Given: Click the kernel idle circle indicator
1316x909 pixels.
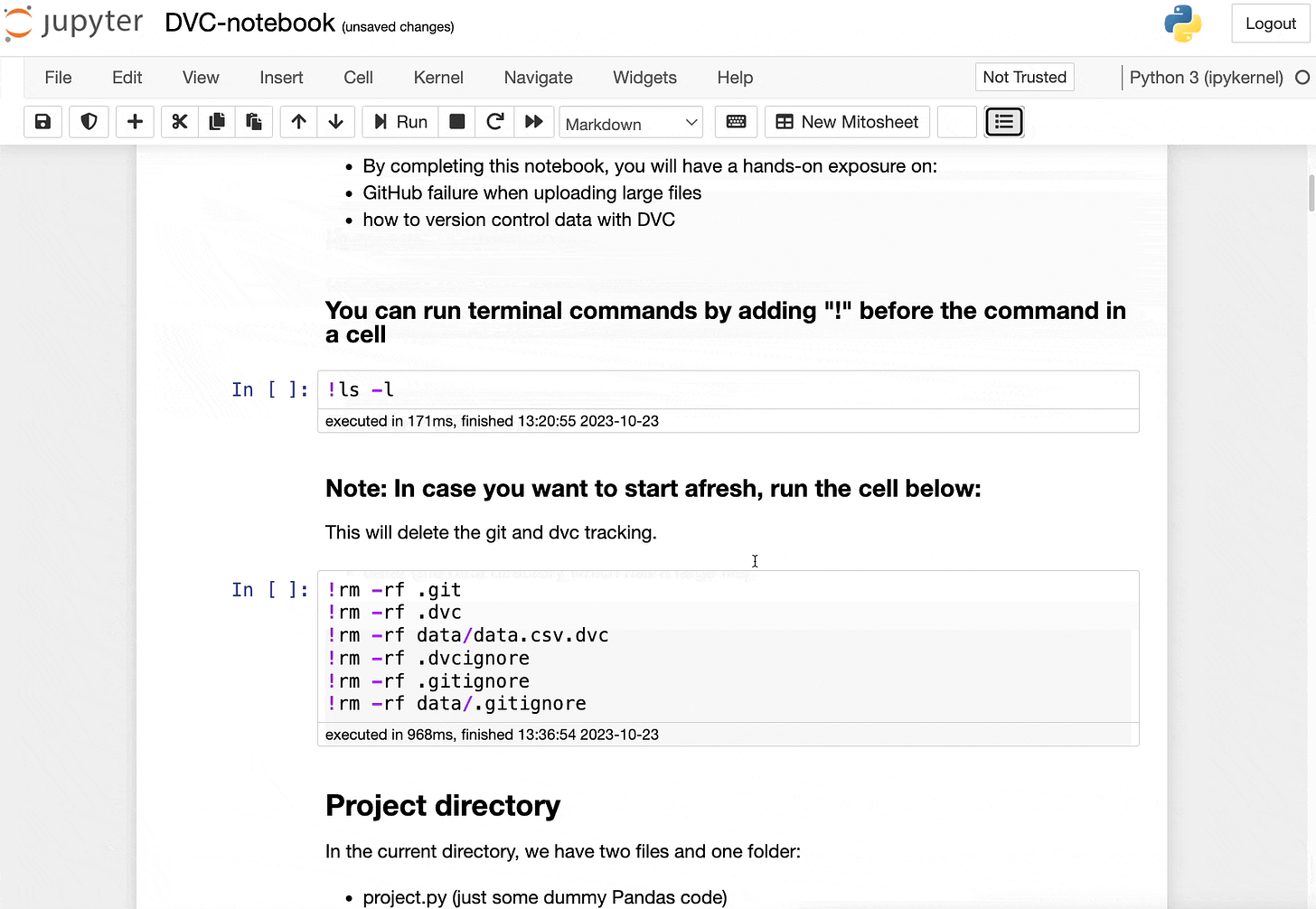Looking at the screenshot, I should (1302, 78).
